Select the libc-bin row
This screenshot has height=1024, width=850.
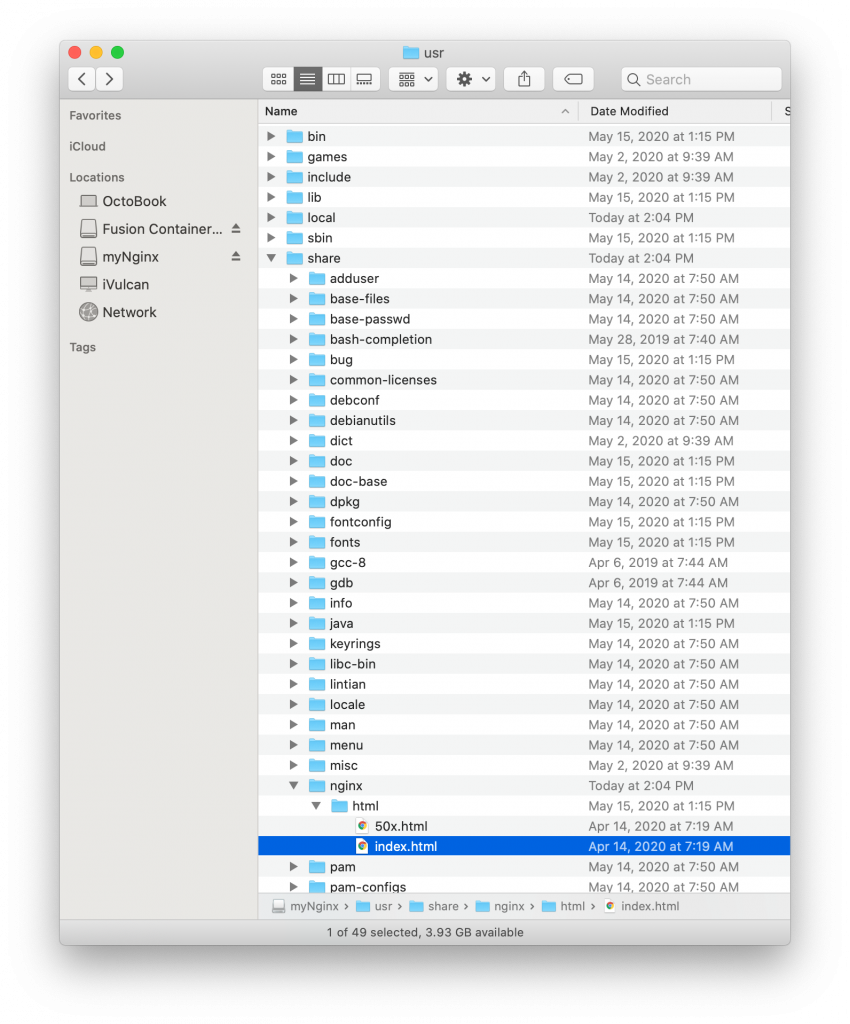524,664
